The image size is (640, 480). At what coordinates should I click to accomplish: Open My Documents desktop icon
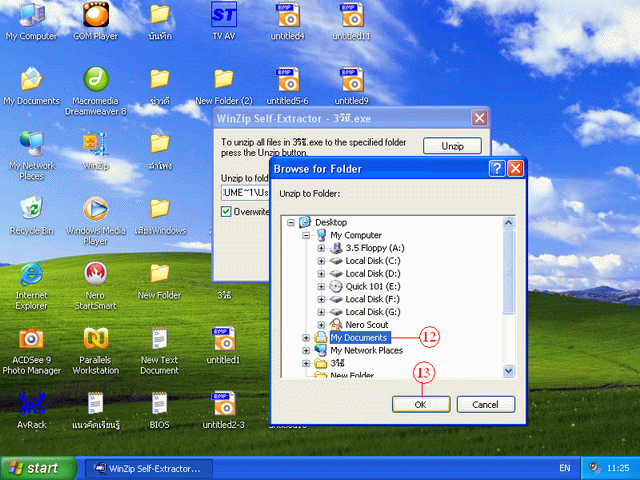click(31, 86)
